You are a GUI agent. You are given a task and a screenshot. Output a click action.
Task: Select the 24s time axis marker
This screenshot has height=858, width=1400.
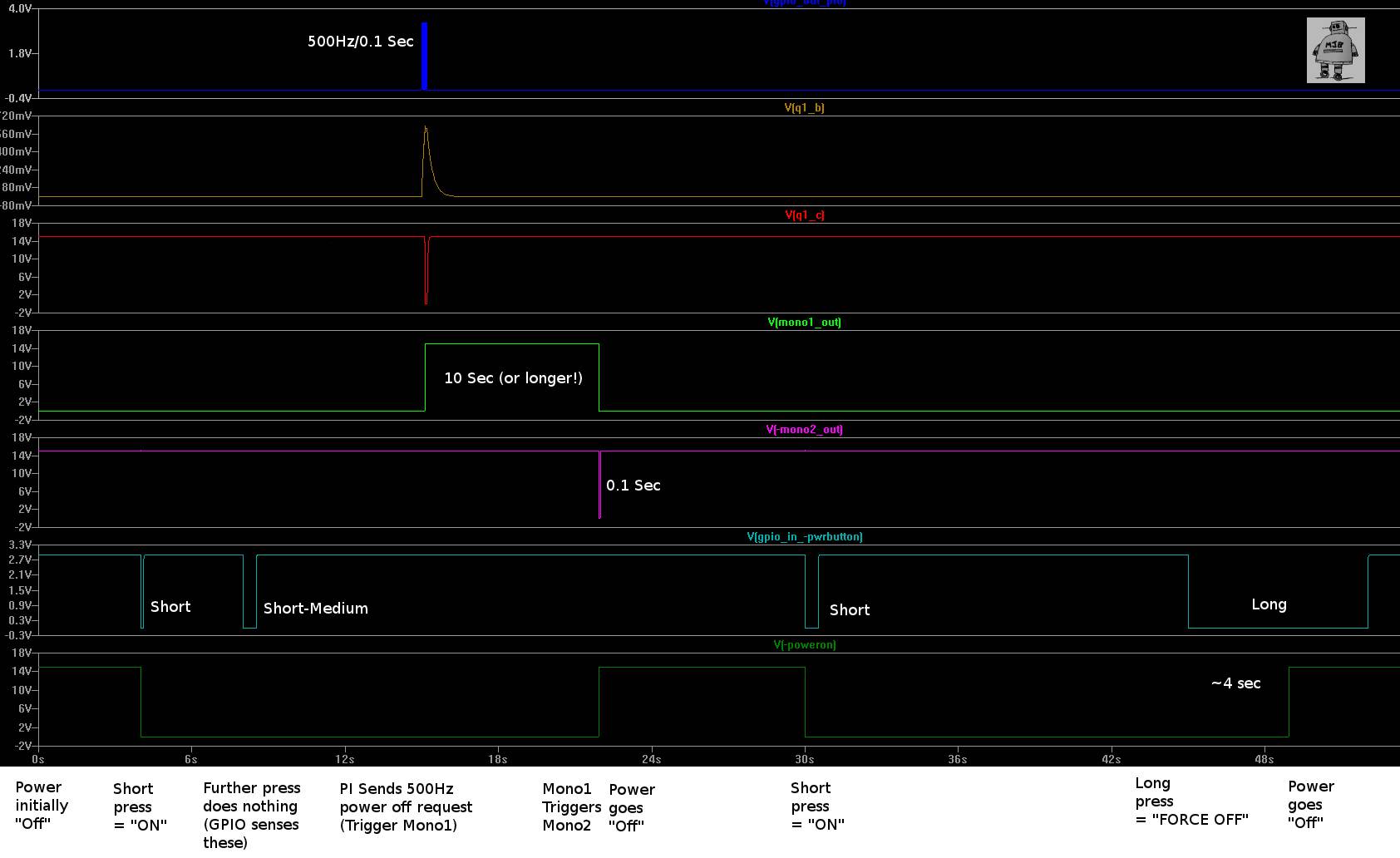651,759
